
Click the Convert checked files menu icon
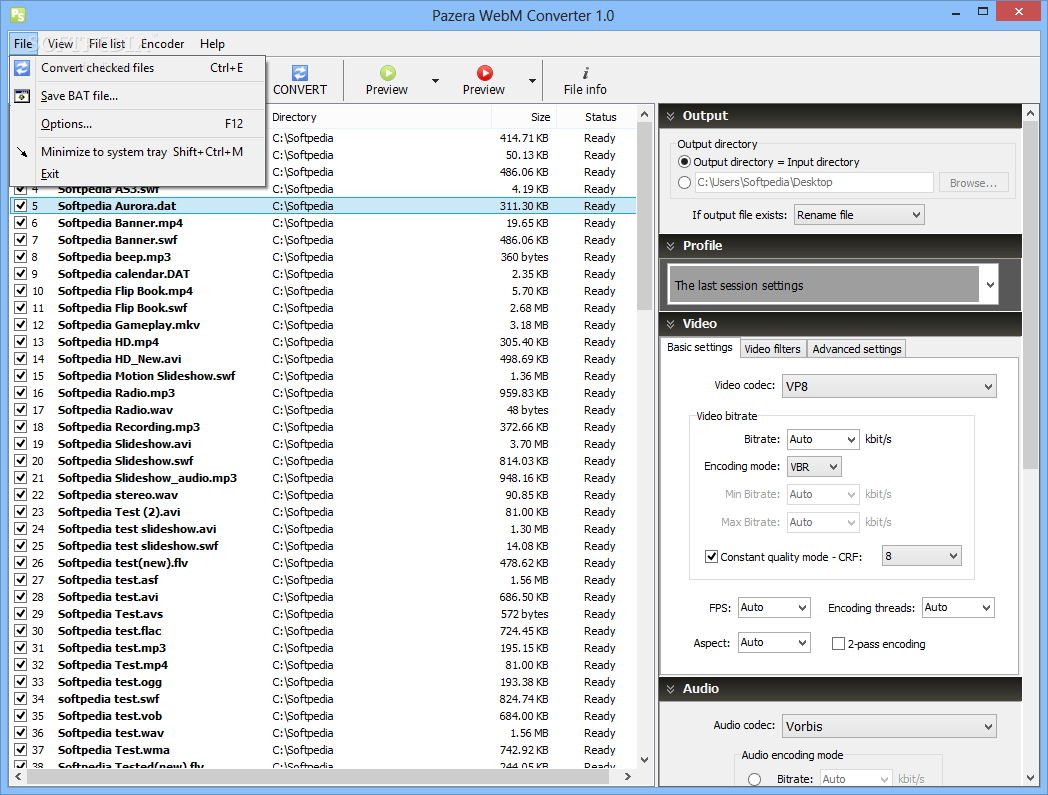click(x=22, y=68)
